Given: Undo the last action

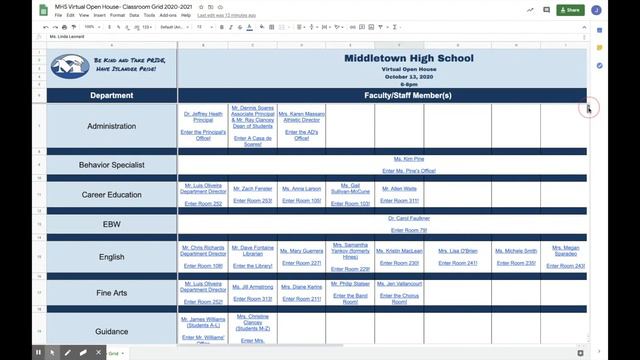Looking at the screenshot, I should (46, 27).
